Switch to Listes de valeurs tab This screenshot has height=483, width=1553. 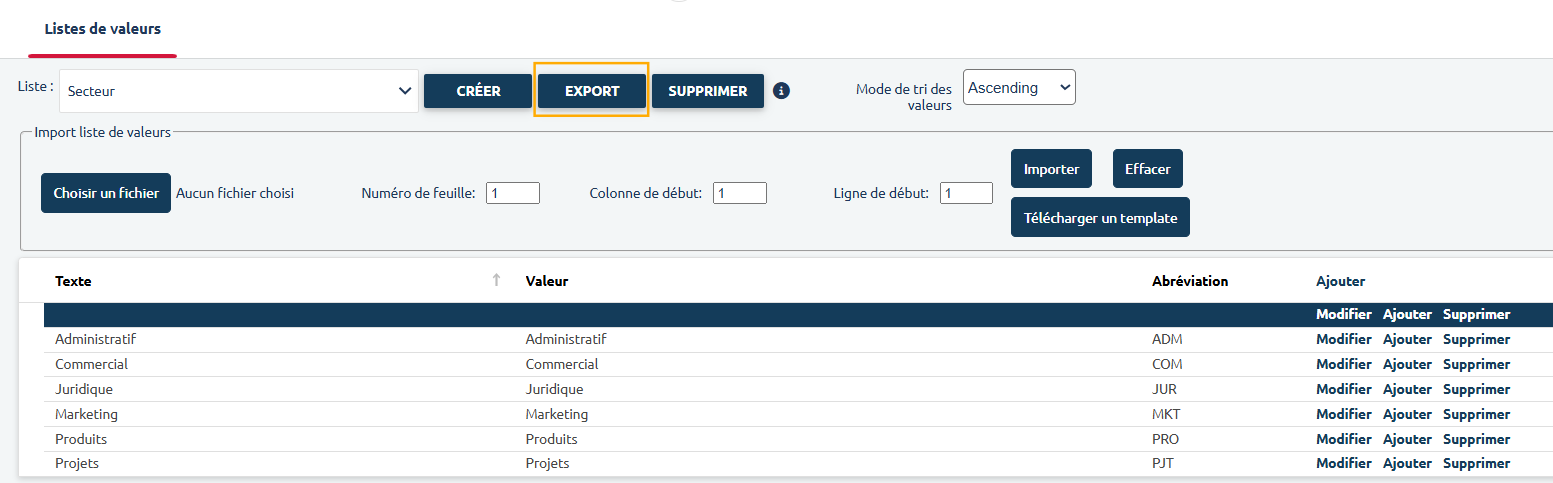coord(103,29)
